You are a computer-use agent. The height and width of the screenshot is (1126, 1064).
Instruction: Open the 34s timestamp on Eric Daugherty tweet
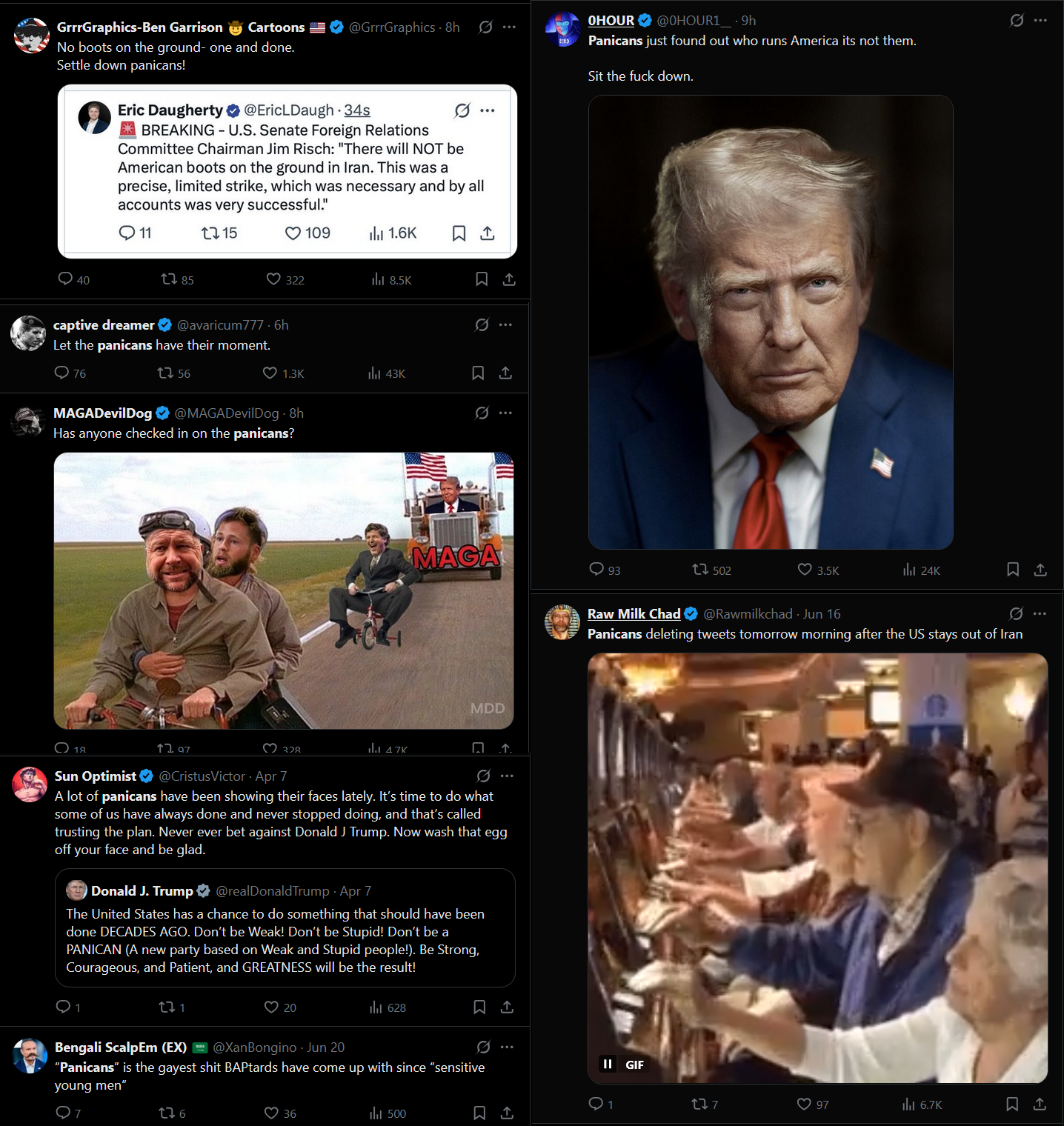357,110
